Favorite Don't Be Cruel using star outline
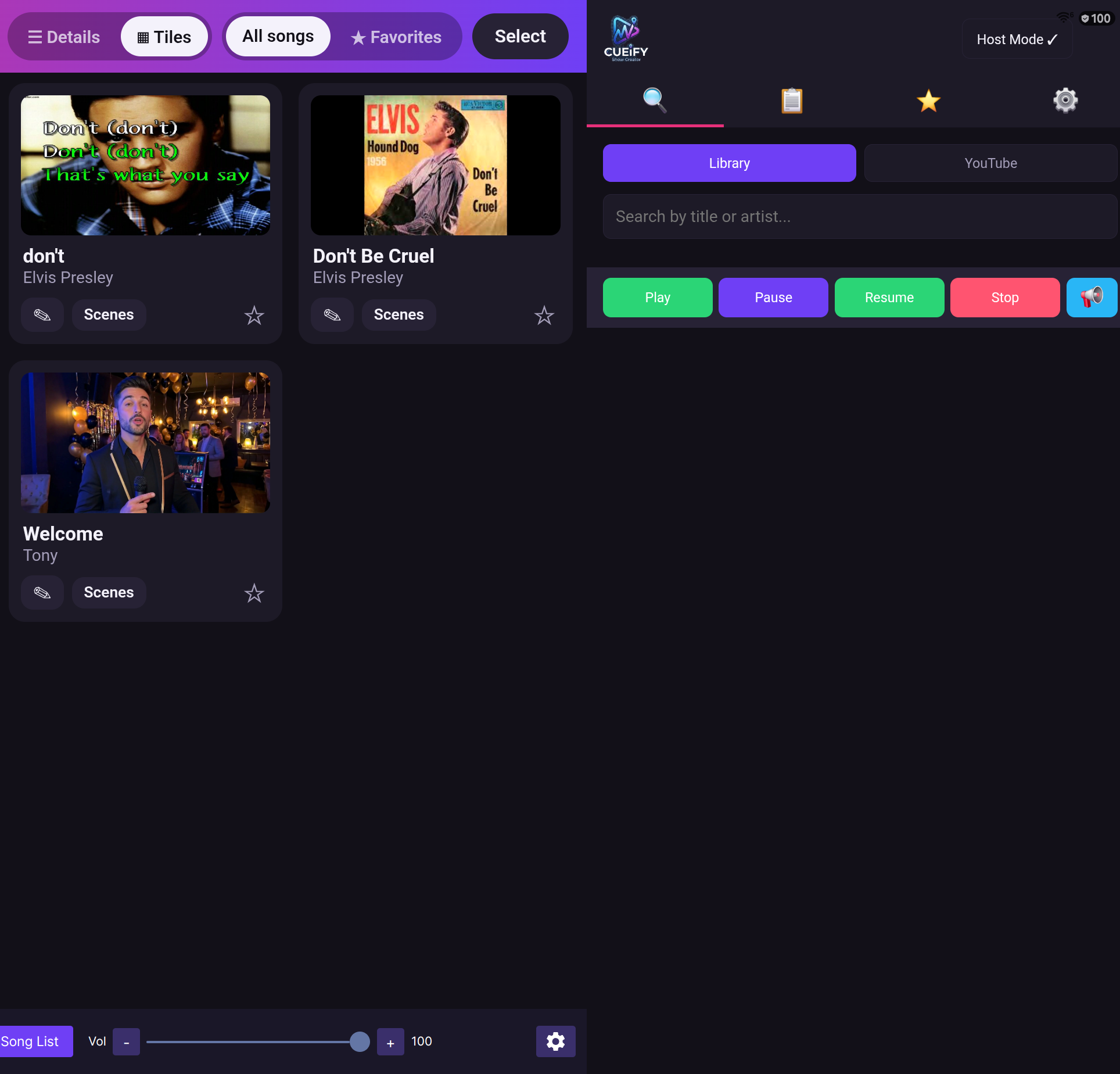1120x1074 pixels. click(544, 316)
